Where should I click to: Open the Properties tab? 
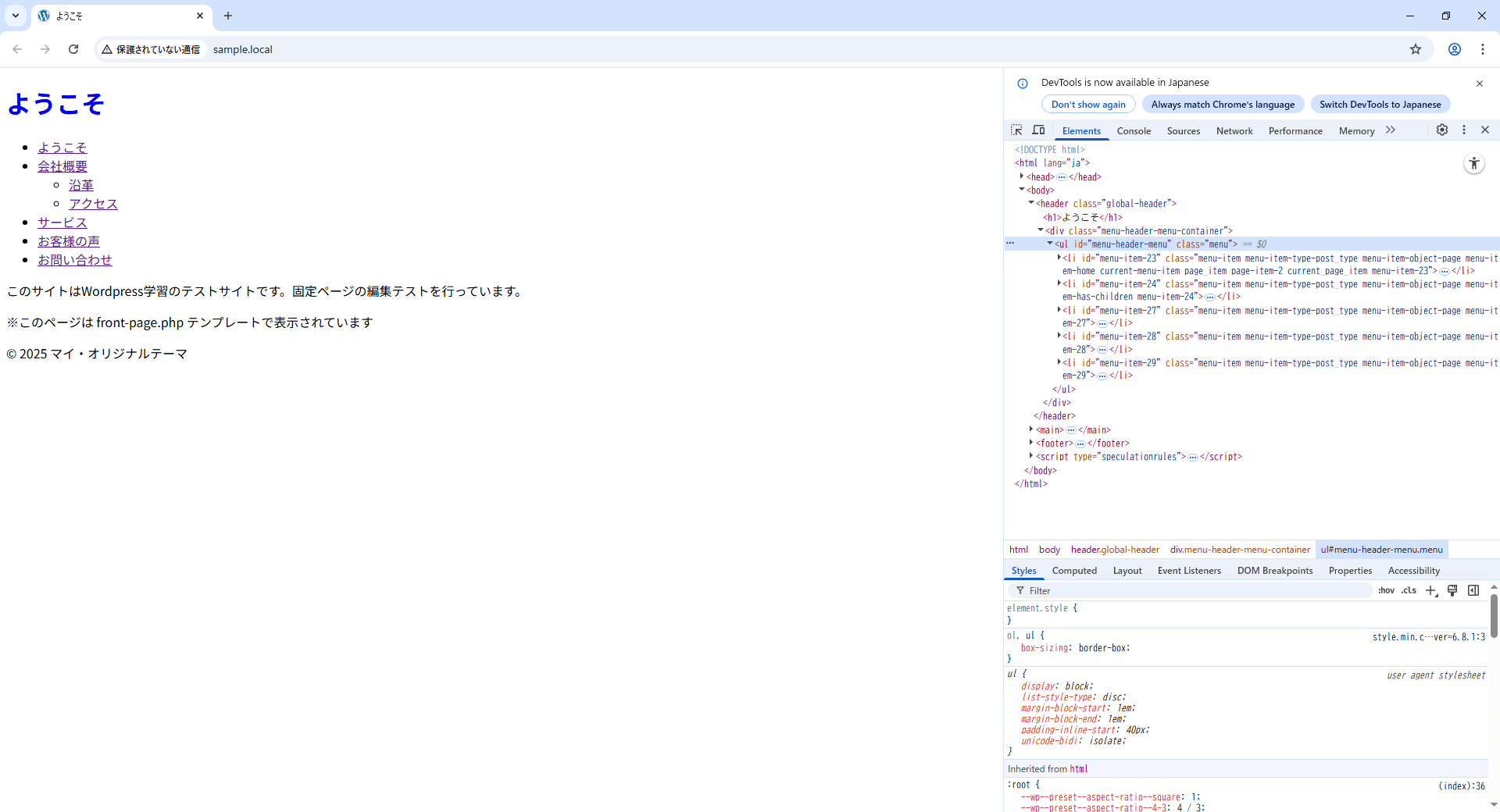[x=1350, y=571]
